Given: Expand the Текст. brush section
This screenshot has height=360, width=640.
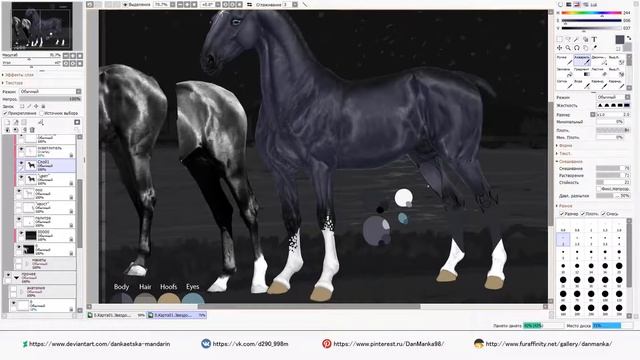Looking at the screenshot, I should tap(564, 153).
